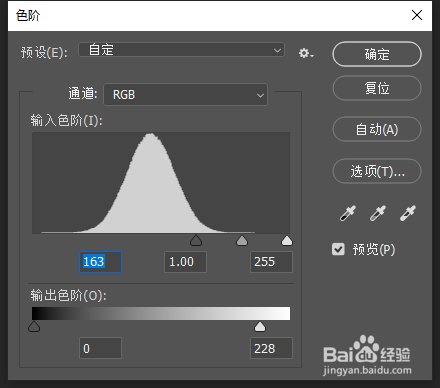Click the output shadow field showing 0
Viewport: 440px width, 388px height.
point(100,348)
